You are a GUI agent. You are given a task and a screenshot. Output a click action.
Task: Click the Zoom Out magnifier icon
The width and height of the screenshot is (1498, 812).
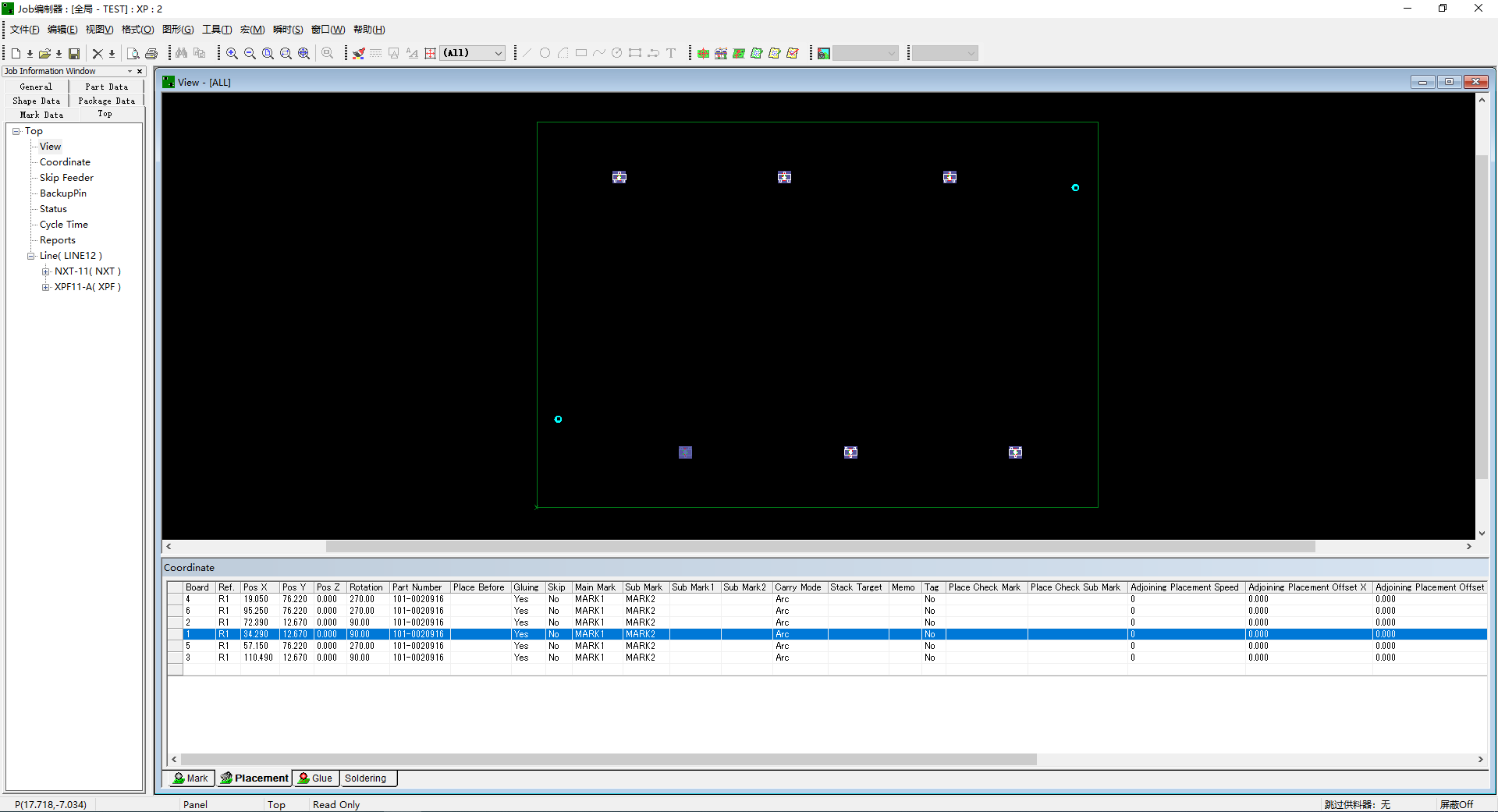(x=250, y=54)
